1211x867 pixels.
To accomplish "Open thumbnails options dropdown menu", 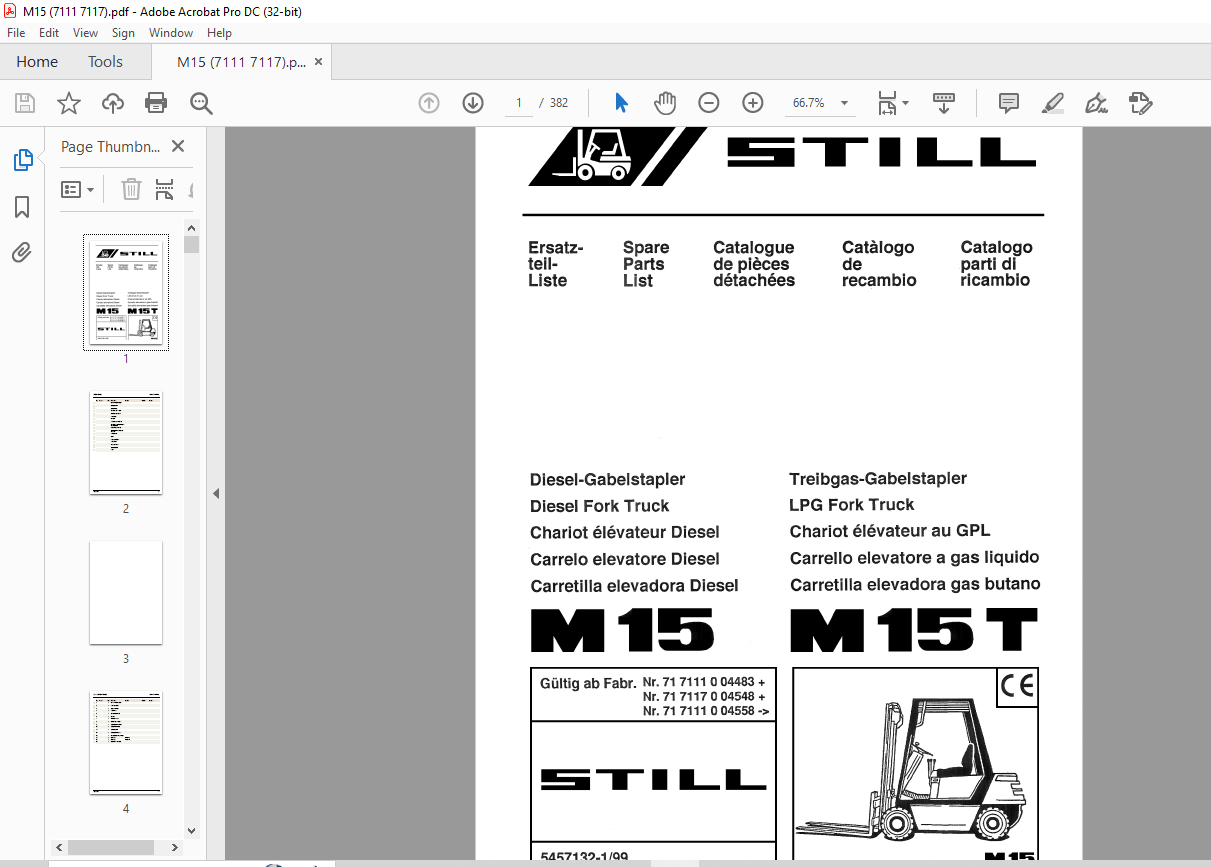I will (78, 189).
